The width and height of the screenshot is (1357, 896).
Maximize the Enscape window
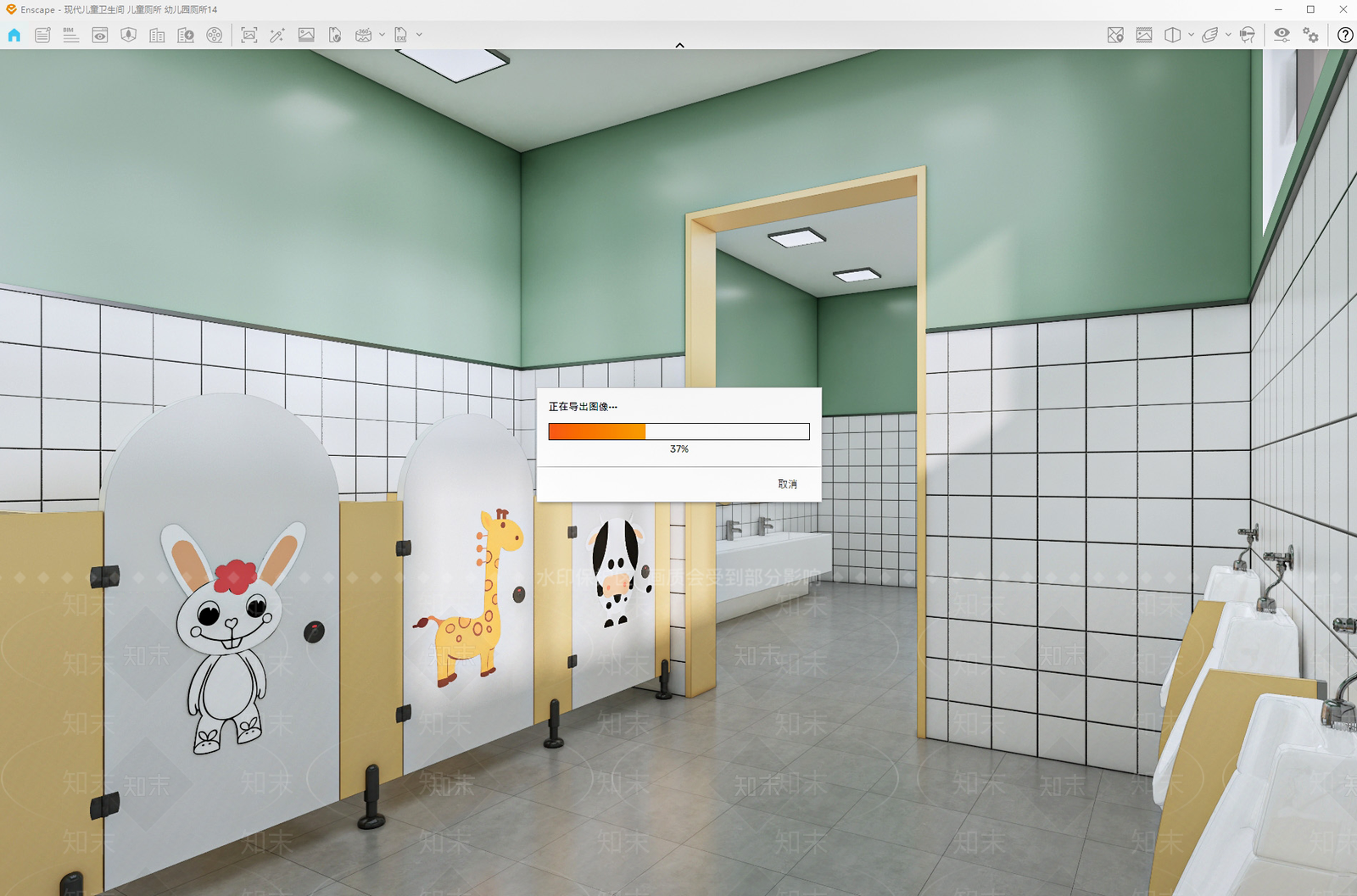1310,9
